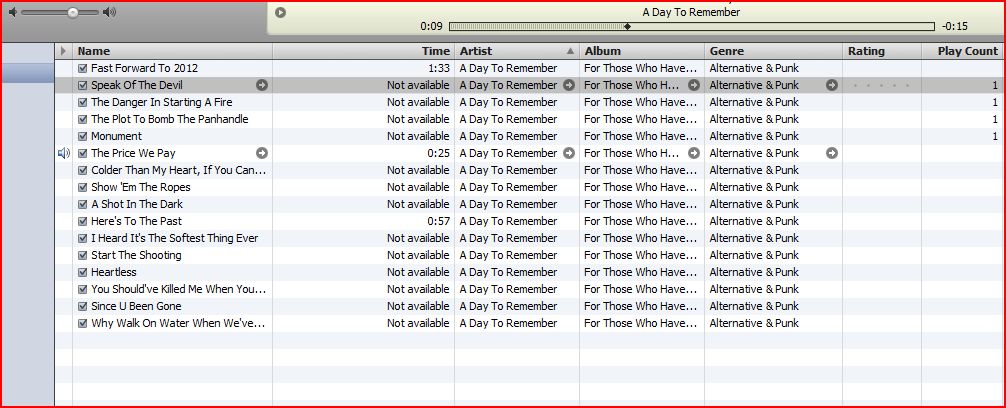Select You Should've Killed Me When You... song

[178, 289]
